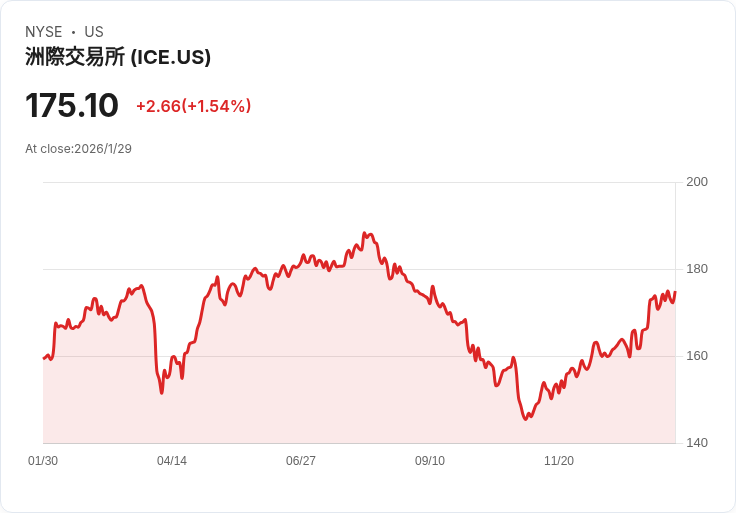
Task: Click the +2.66(+1.54%) price change
Action: pos(193,106)
